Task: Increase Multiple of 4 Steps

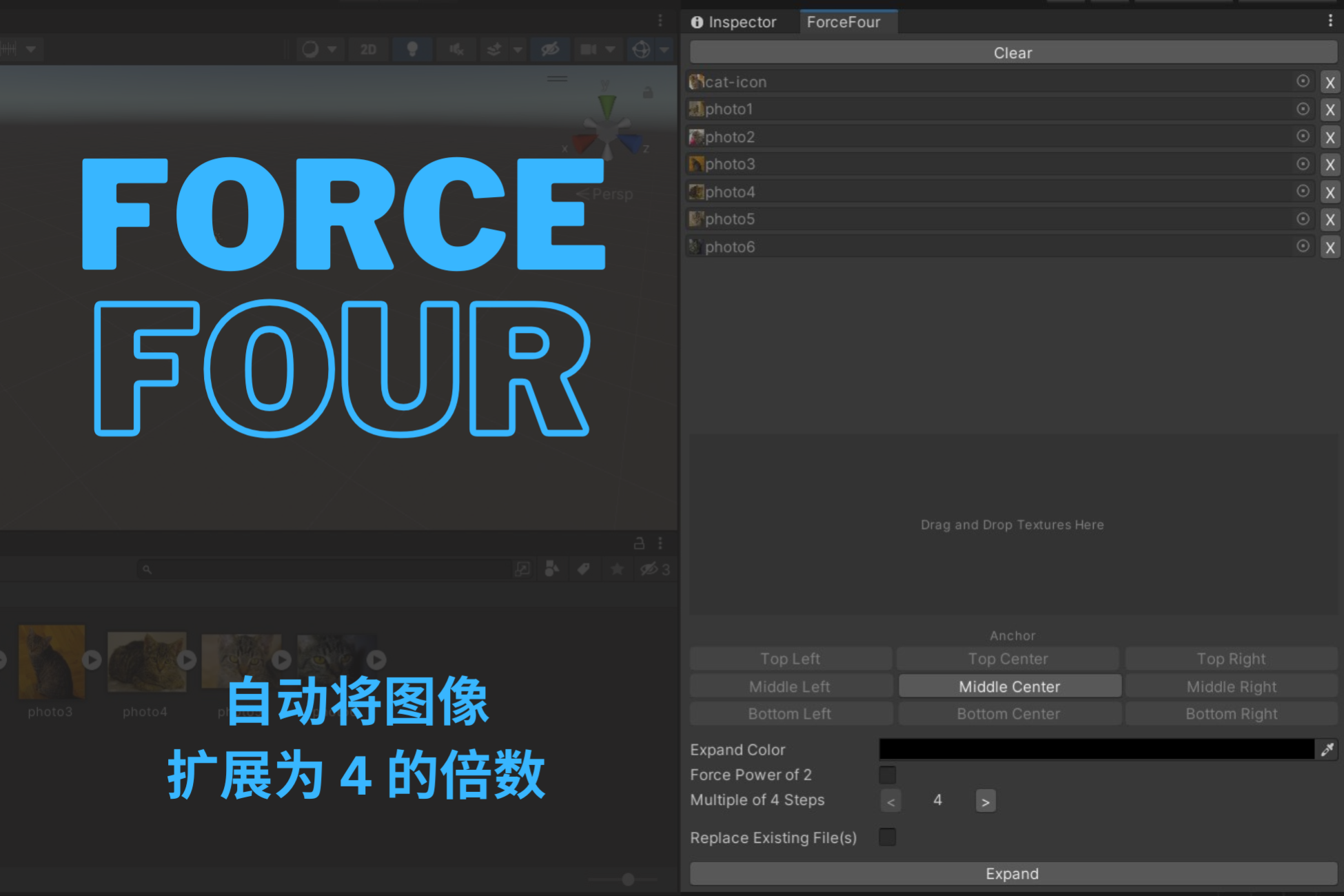Action: pyautogui.click(x=986, y=802)
